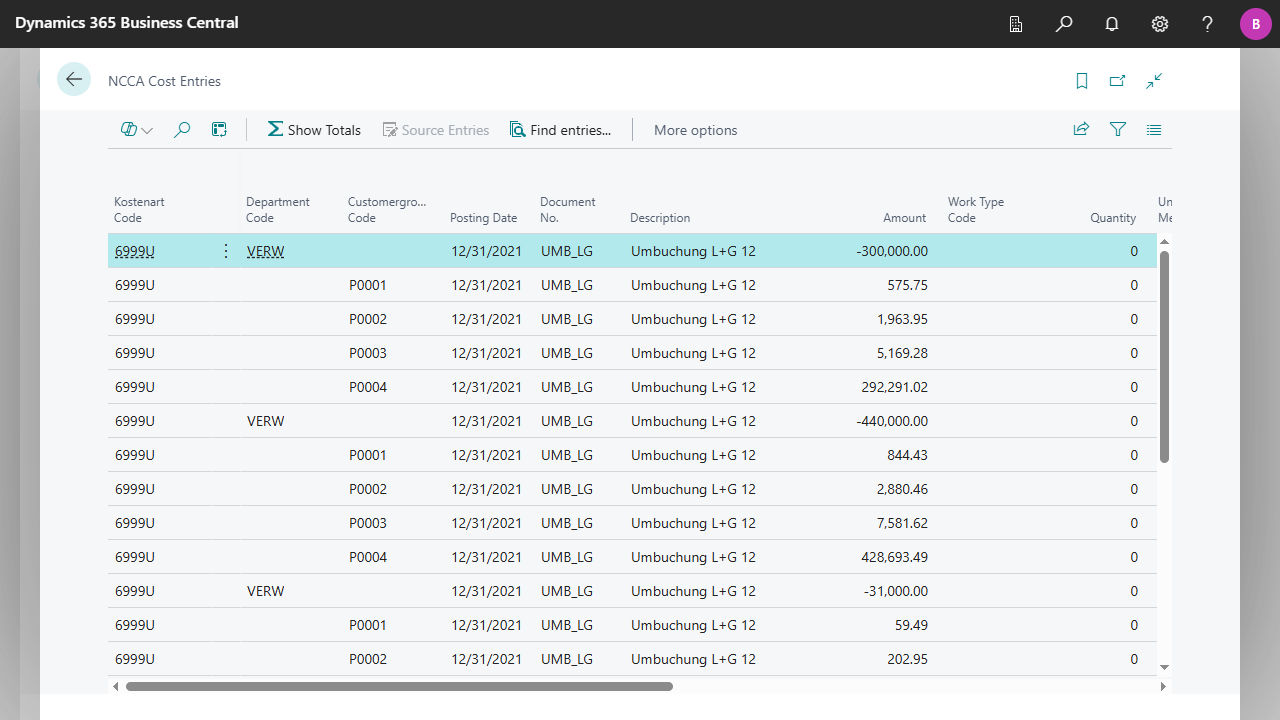1280x720 pixels.
Task: Click the horizontal scrollbar thumb
Action: click(399, 687)
